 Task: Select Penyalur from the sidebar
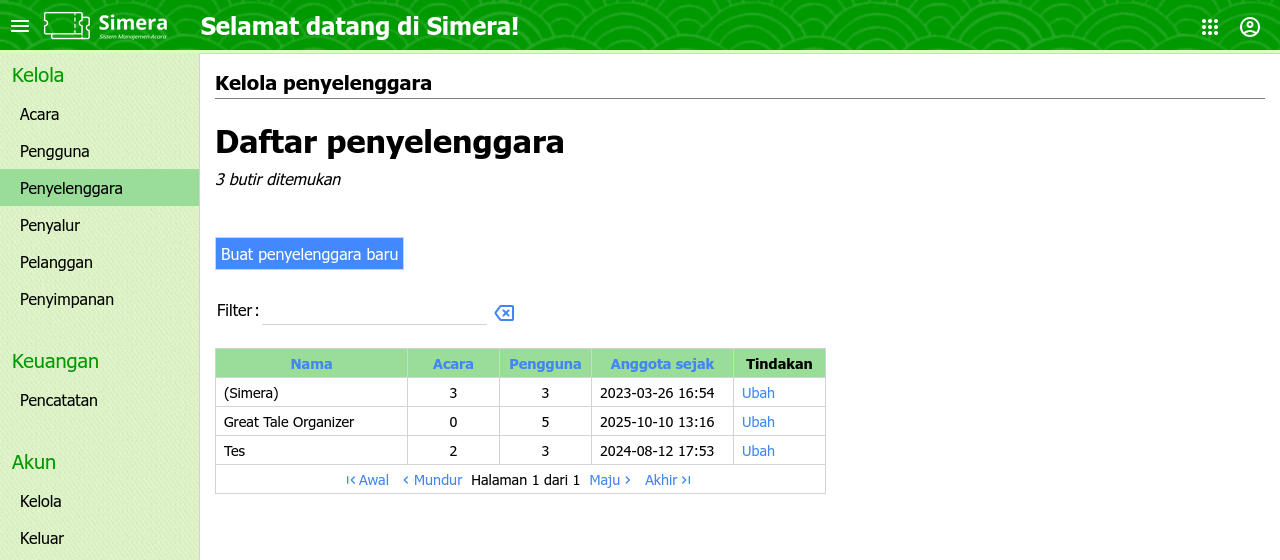point(50,225)
